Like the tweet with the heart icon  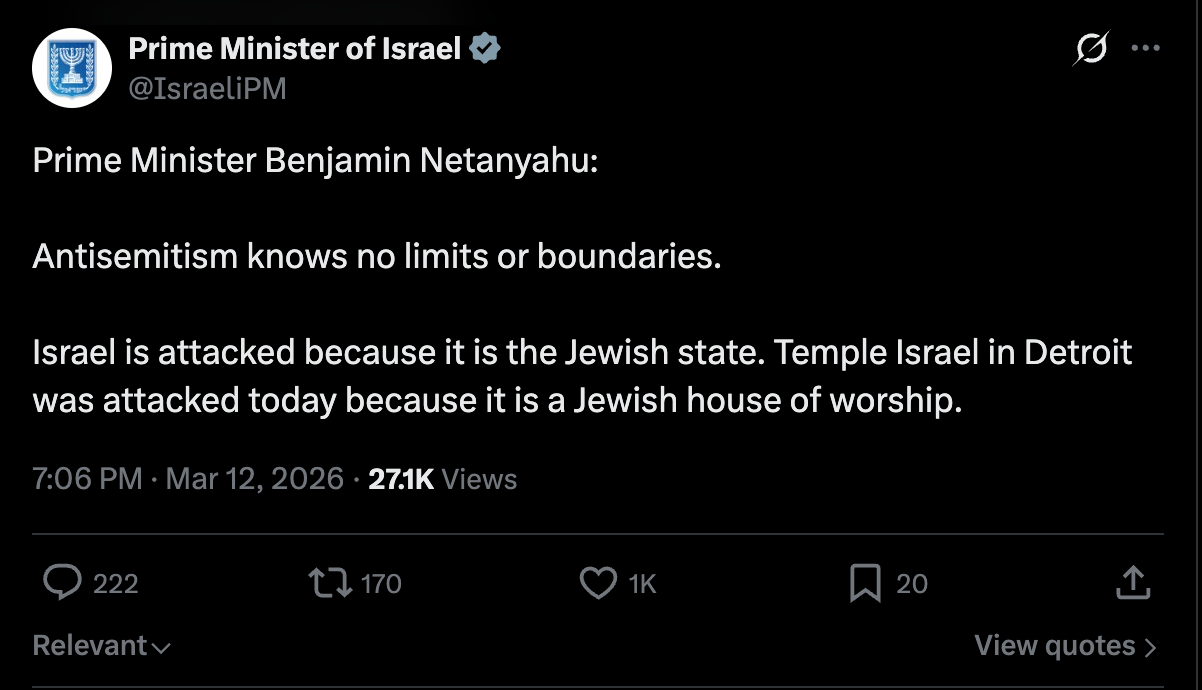(598, 582)
